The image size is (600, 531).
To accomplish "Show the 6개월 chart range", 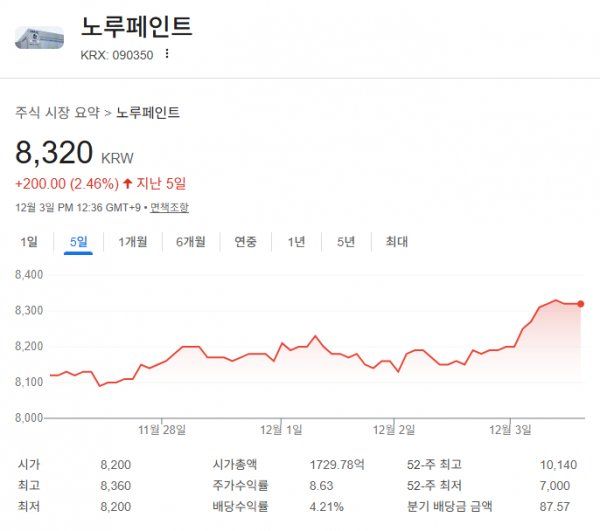I will tap(190, 241).
